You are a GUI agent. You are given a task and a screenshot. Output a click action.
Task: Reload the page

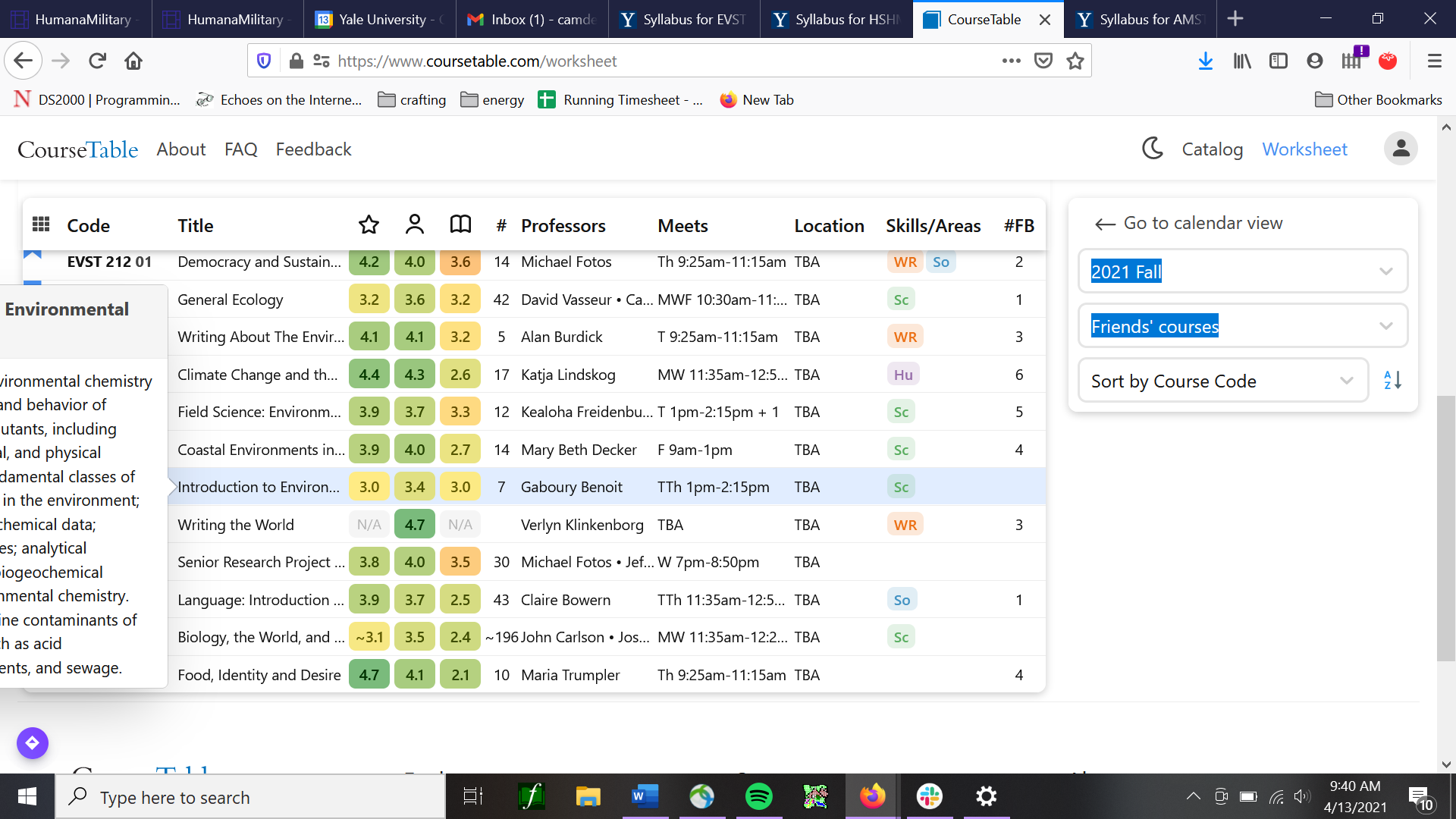click(97, 61)
